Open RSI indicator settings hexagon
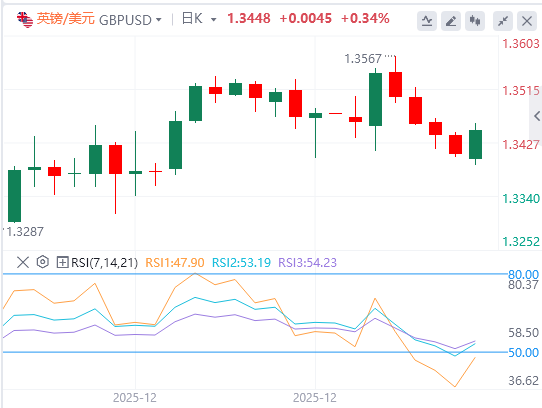The image size is (542, 408). coord(43,262)
